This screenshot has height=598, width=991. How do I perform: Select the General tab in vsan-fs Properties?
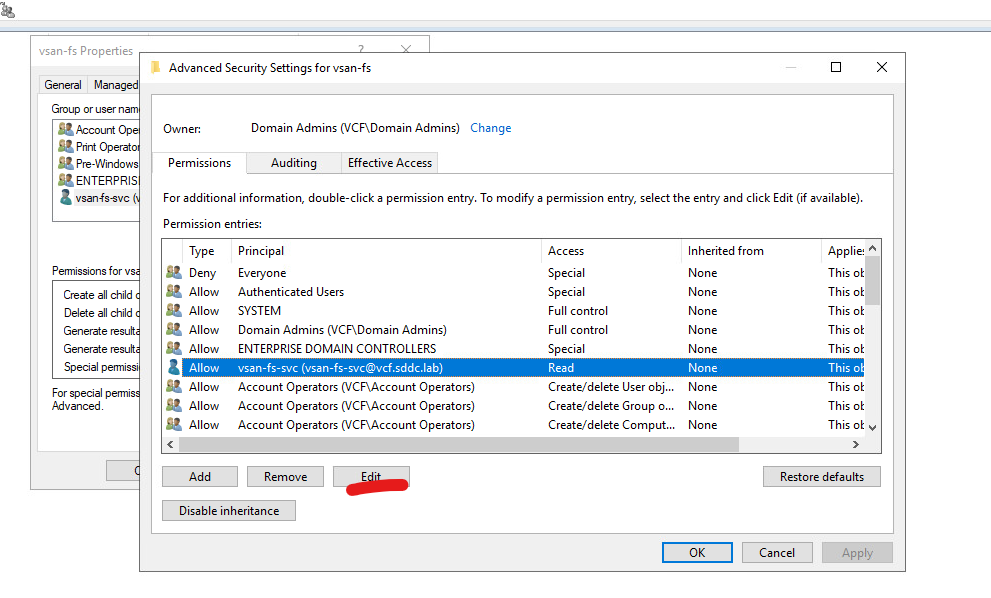click(63, 85)
